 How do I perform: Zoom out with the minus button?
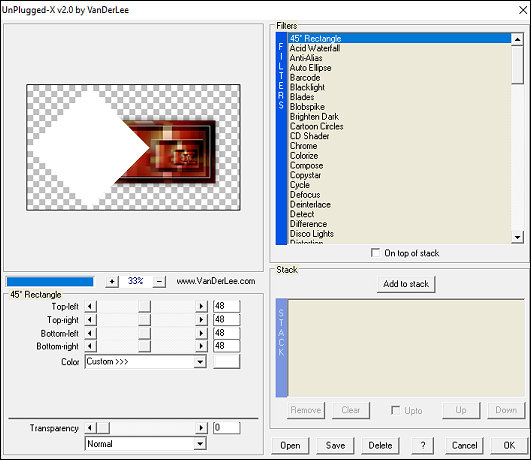coord(159,281)
